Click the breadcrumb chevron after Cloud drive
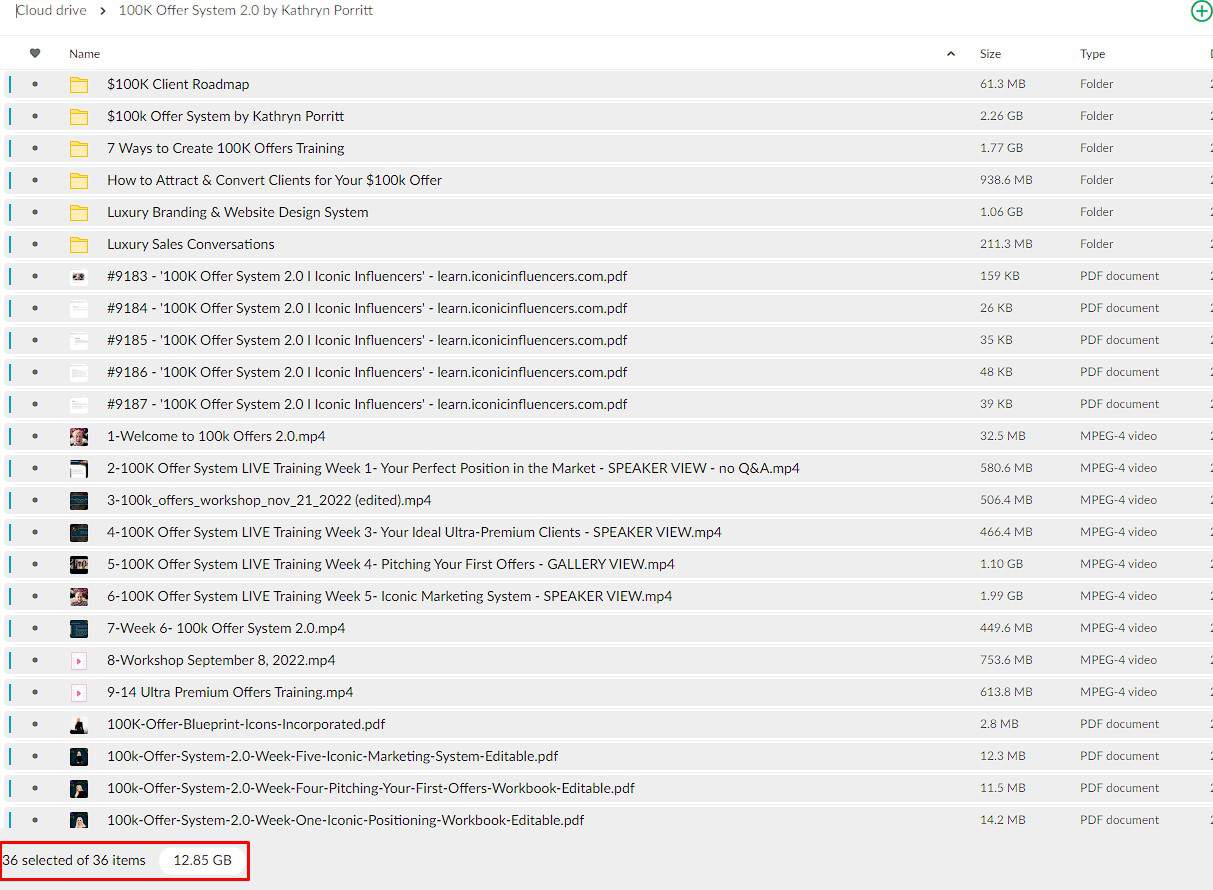Image resolution: width=1213 pixels, height=890 pixels. click(102, 11)
